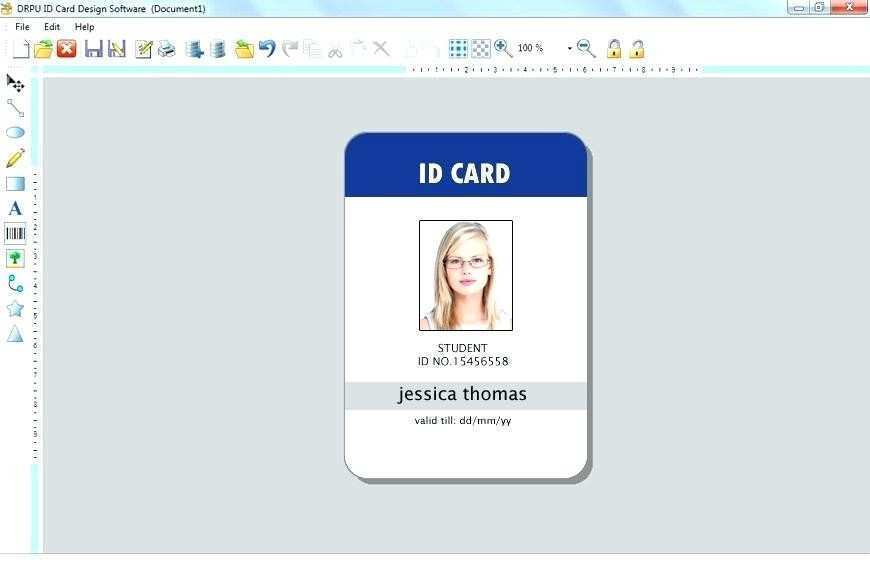Open the Help menu

(84, 27)
